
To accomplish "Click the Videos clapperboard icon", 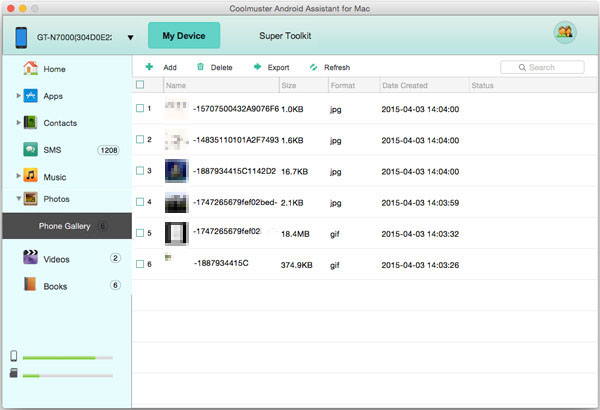I will pyautogui.click(x=30, y=259).
